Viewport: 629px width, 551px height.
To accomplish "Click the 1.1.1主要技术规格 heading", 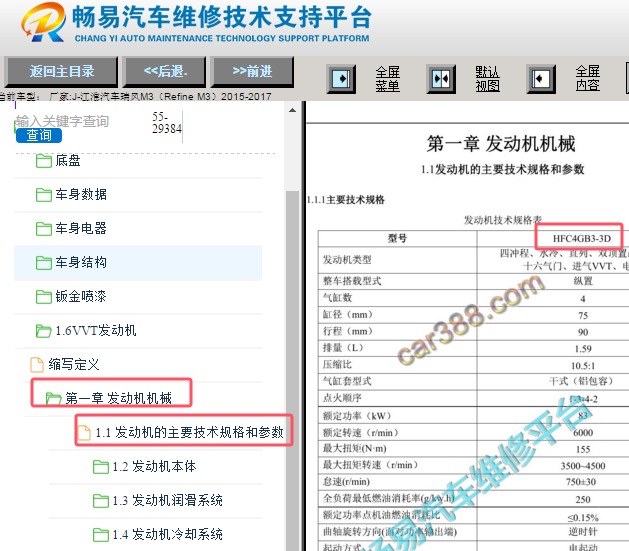I will pos(346,200).
